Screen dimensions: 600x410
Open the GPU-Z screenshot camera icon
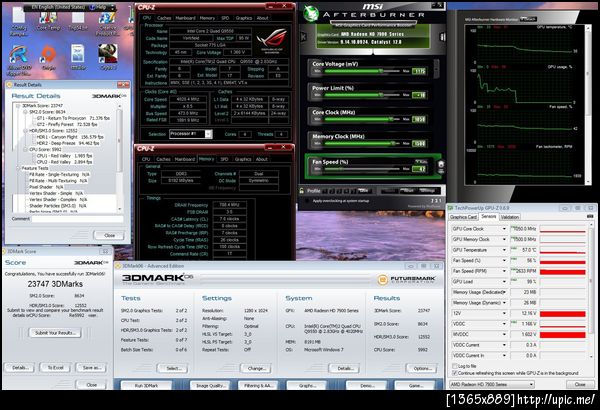pos(590,217)
